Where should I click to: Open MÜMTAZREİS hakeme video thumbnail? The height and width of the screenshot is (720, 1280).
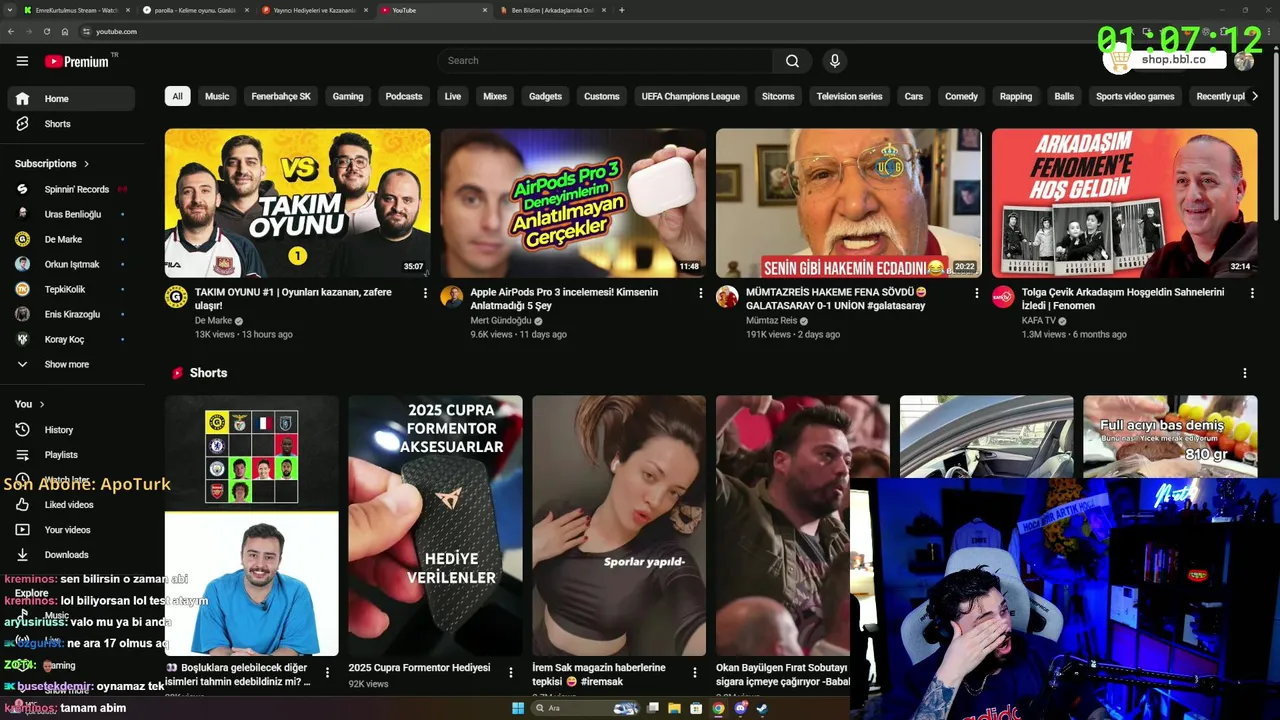[848, 203]
